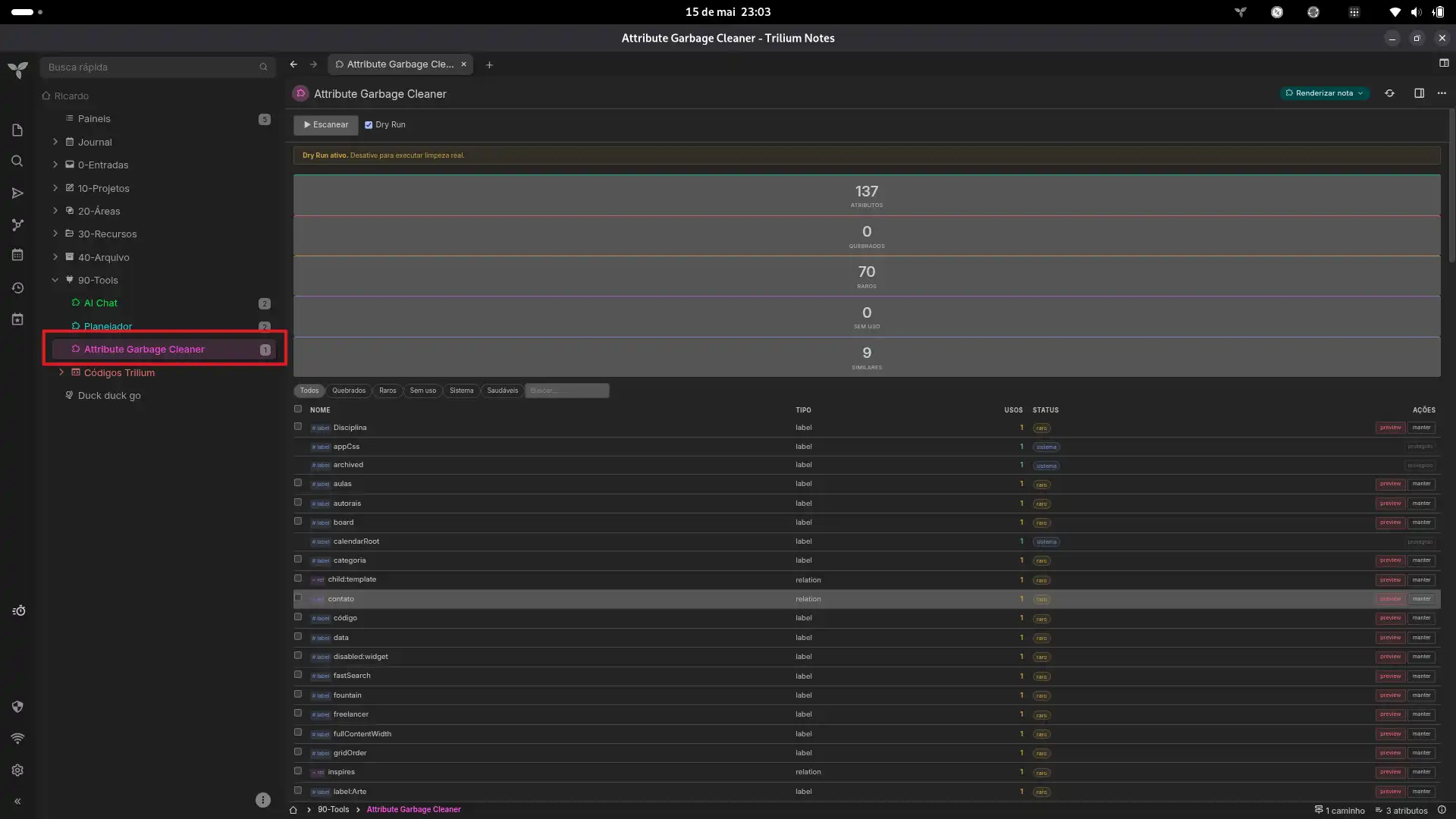Expand the 40-Arquivo tree node
This screenshot has width=1456, height=819.
click(55, 256)
